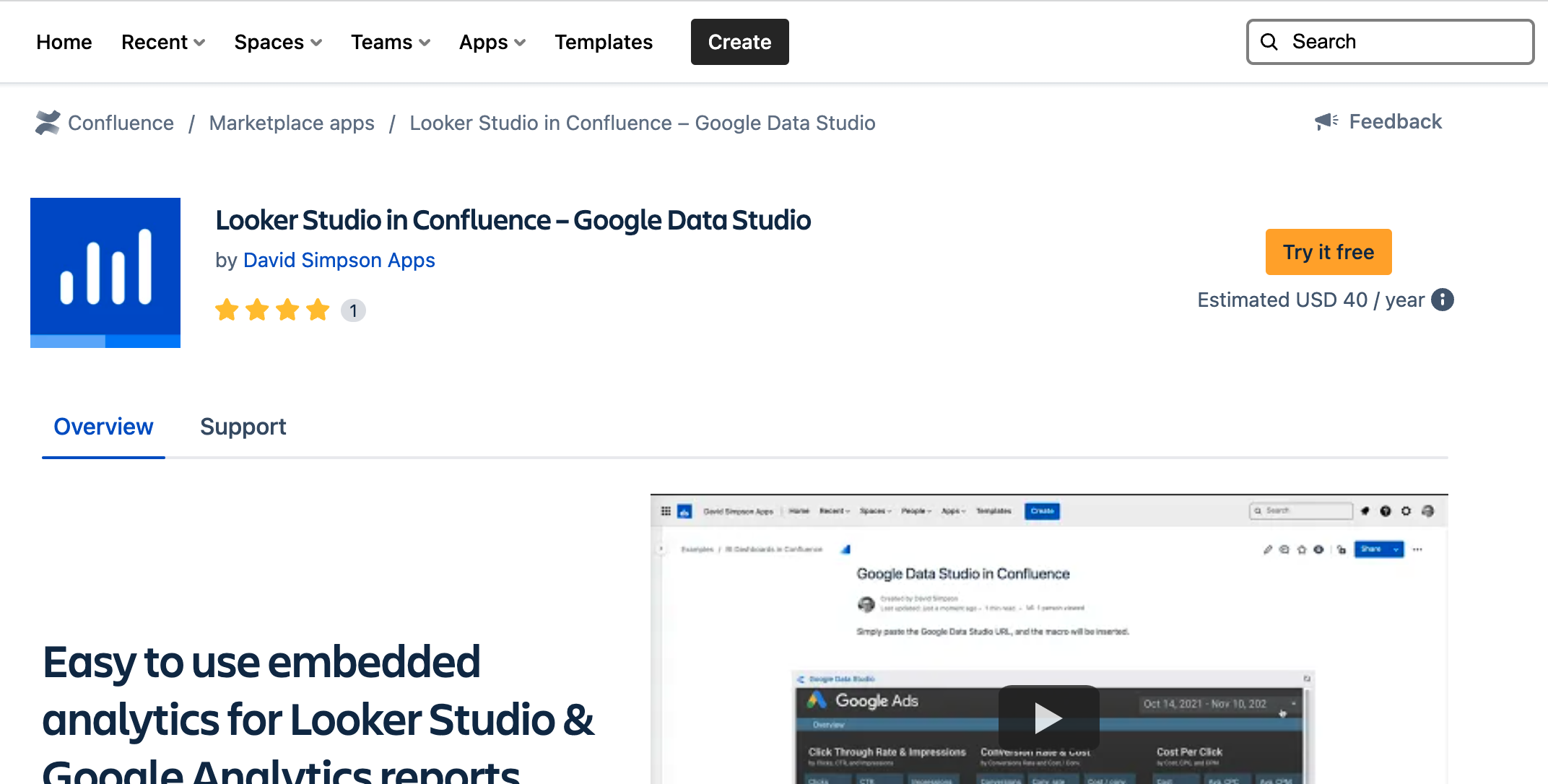Play the embedded demo video
The height and width of the screenshot is (784, 1548).
[1048, 717]
